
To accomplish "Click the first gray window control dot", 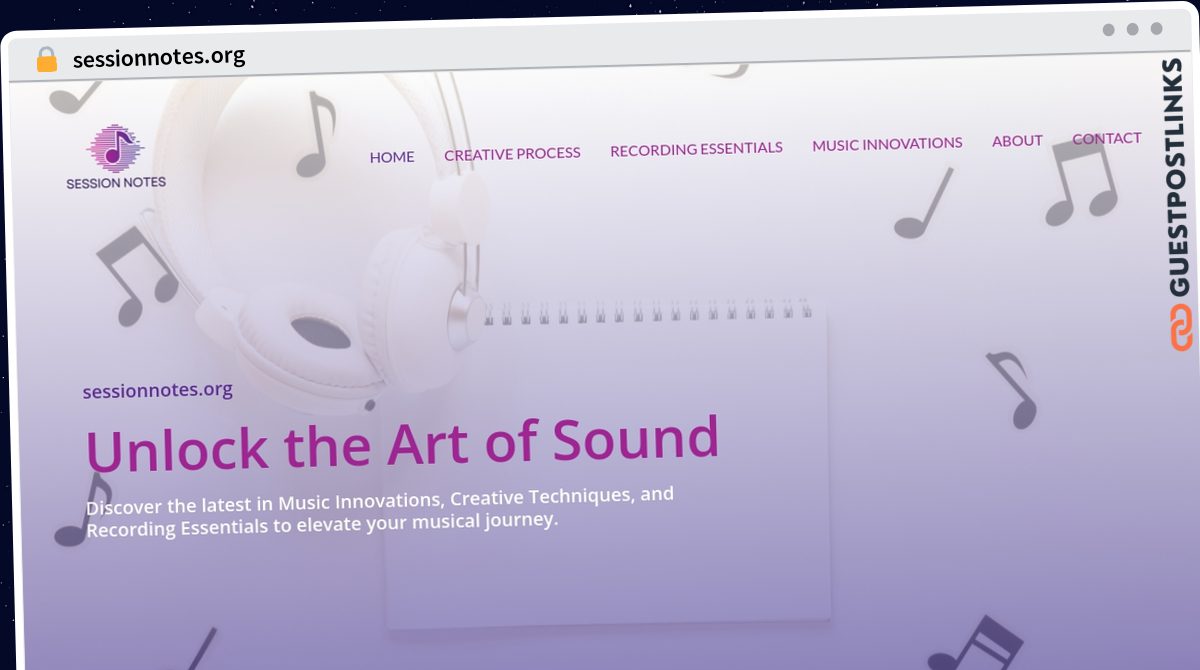I will point(1109,30).
